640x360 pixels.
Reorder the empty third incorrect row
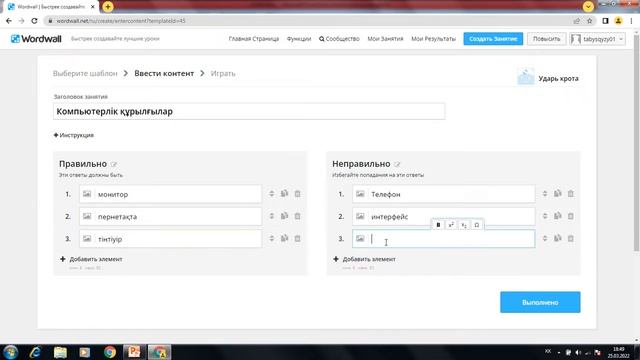pyautogui.click(x=545, y=239)
